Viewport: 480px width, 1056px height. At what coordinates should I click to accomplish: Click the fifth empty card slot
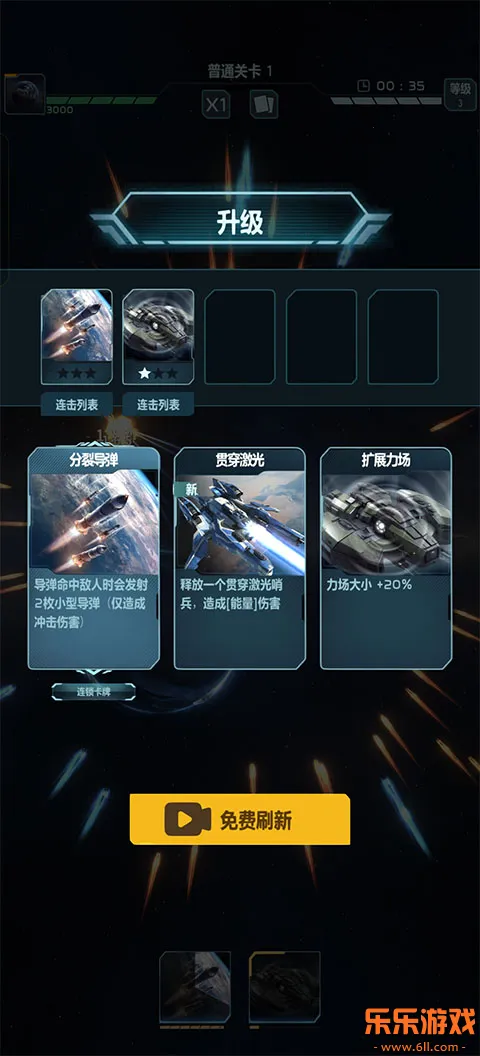tap(403, 337)
